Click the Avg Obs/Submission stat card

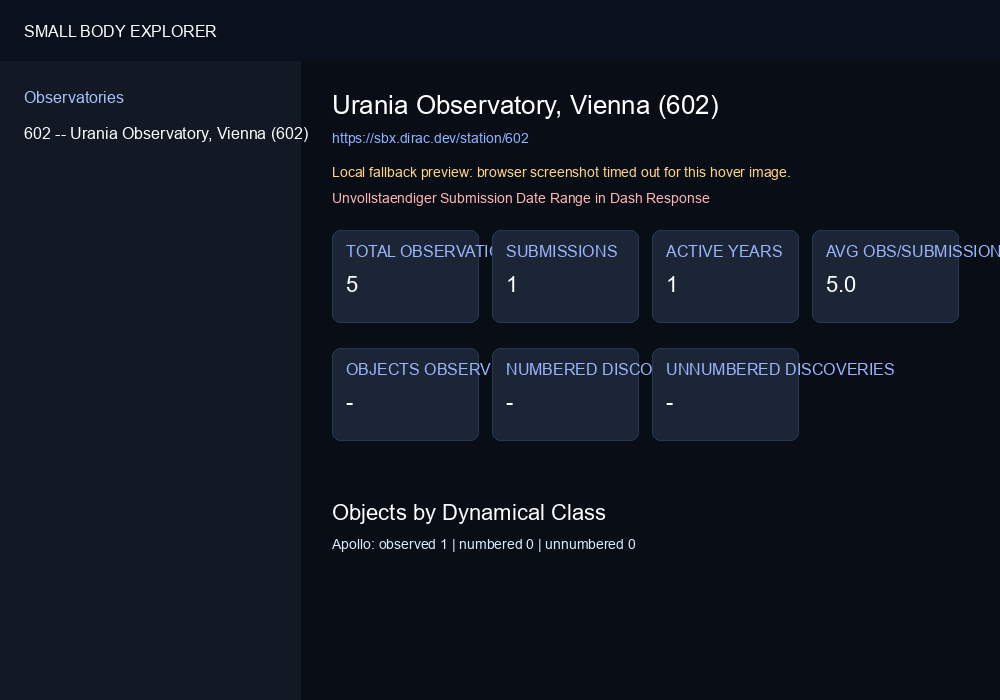885,276
